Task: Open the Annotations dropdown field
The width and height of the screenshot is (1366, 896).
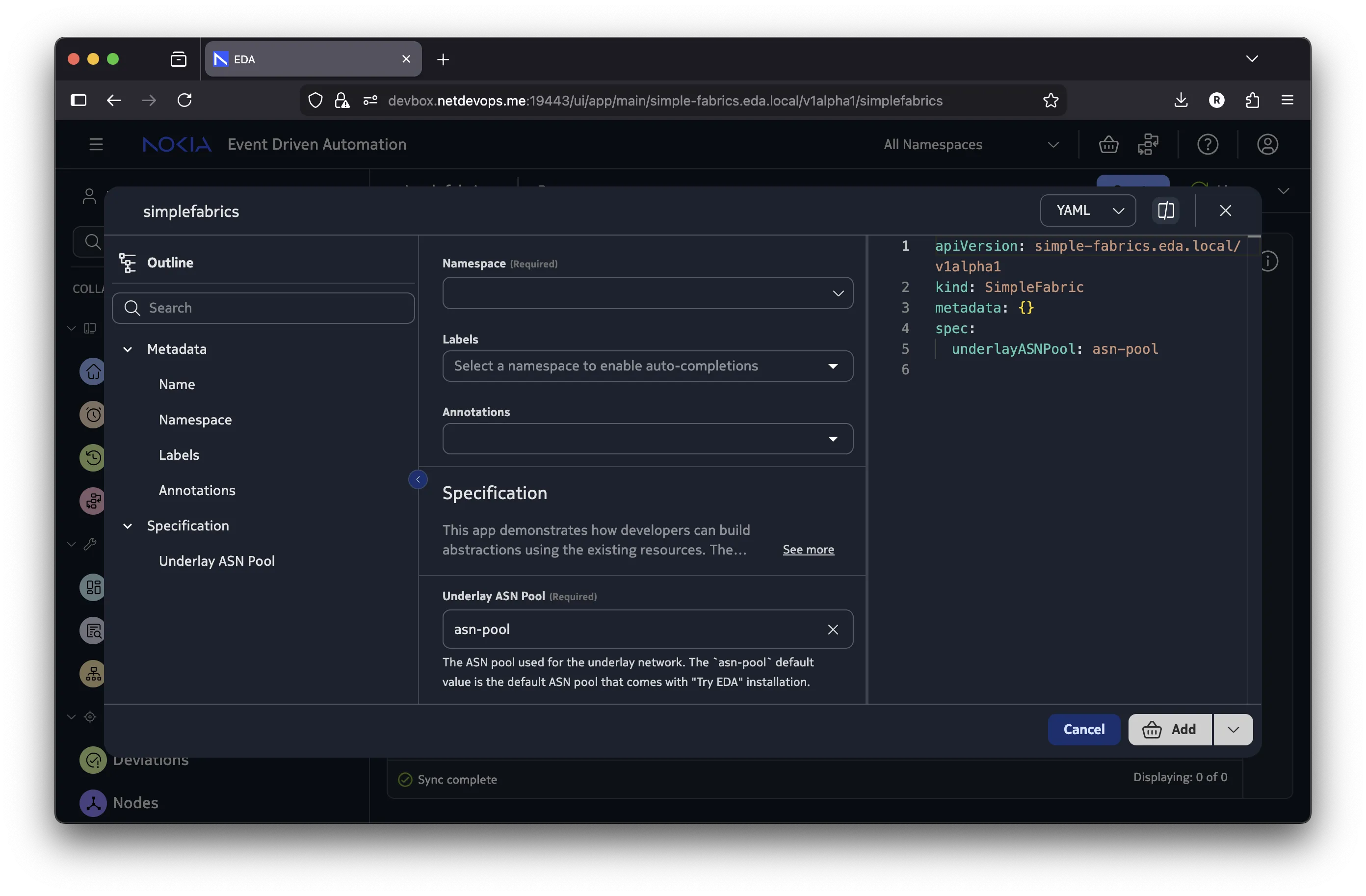Action: click(647, 439)
